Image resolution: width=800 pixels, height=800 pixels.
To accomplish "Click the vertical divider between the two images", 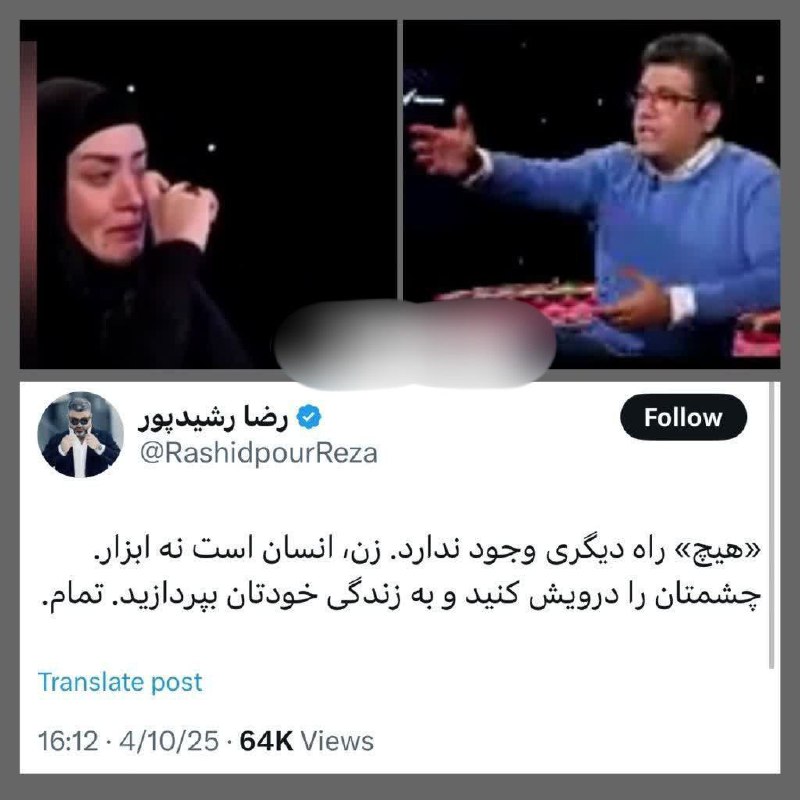I will point(399,160).
